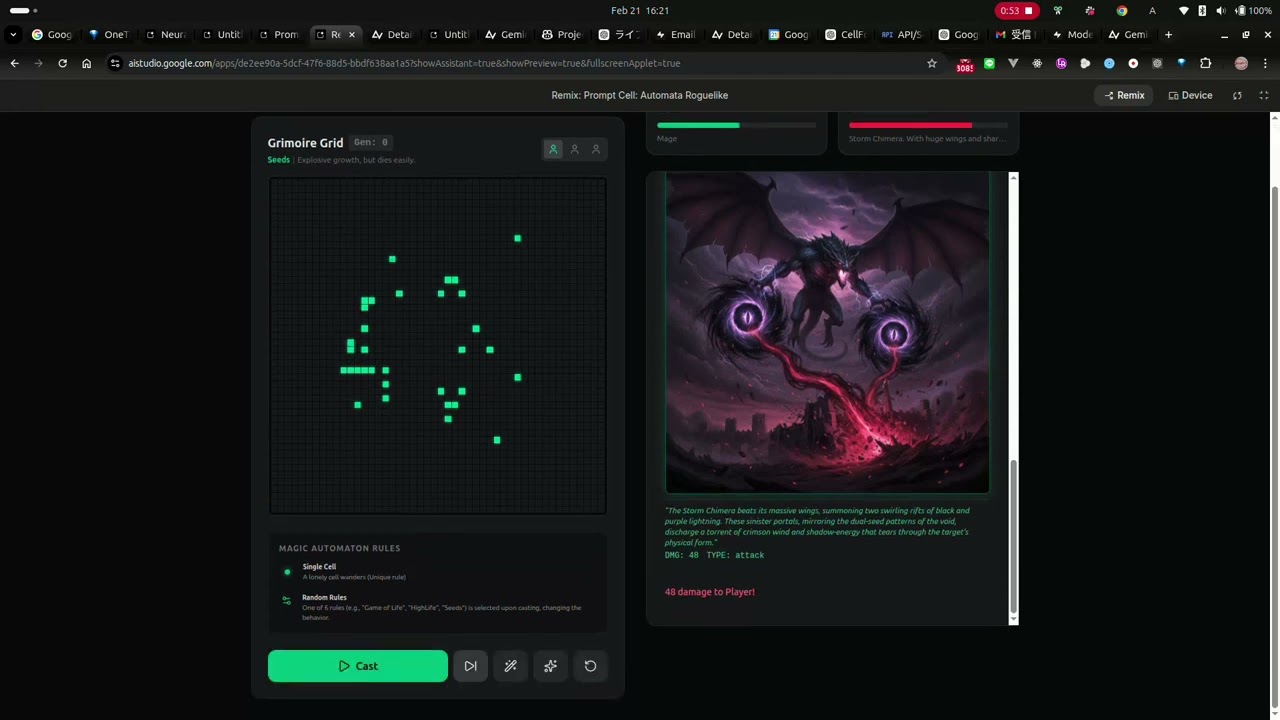Reload the page with the browser refresh icon
This screenshot has width=1280, height=720.
(62, 63)
